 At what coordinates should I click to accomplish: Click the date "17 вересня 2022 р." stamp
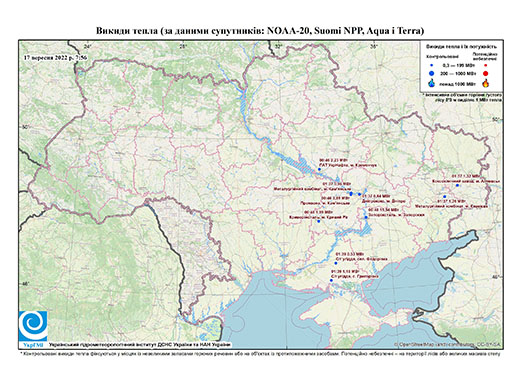(49, 57)
